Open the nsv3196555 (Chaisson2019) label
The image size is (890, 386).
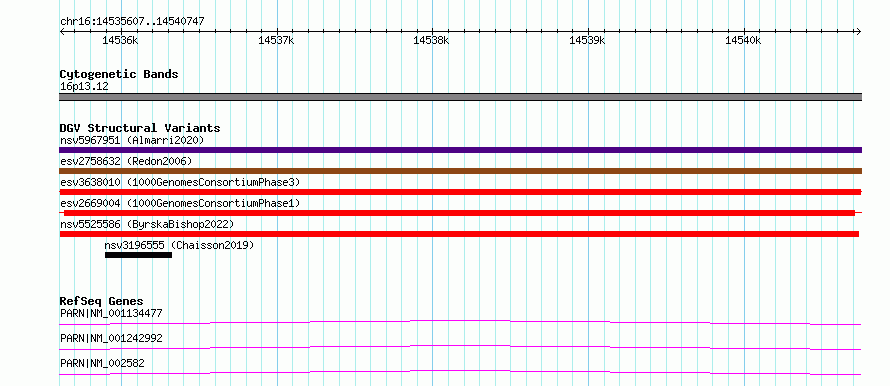point(179,245)
